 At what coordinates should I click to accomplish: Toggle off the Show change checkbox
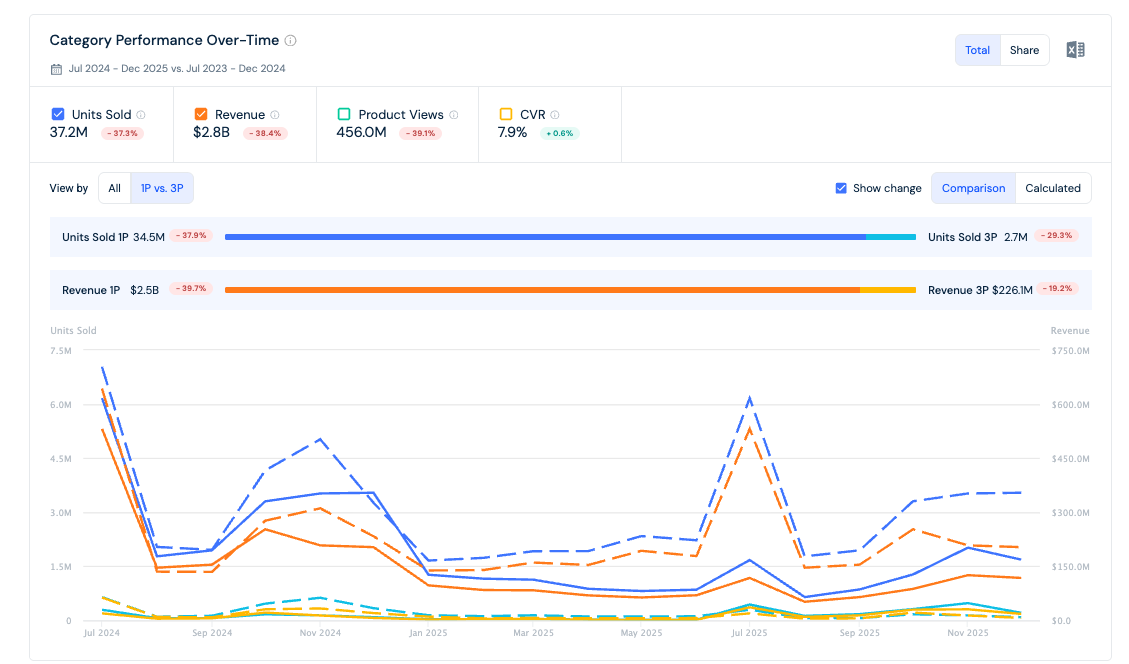pyautogui.click(x=840, y=188)
